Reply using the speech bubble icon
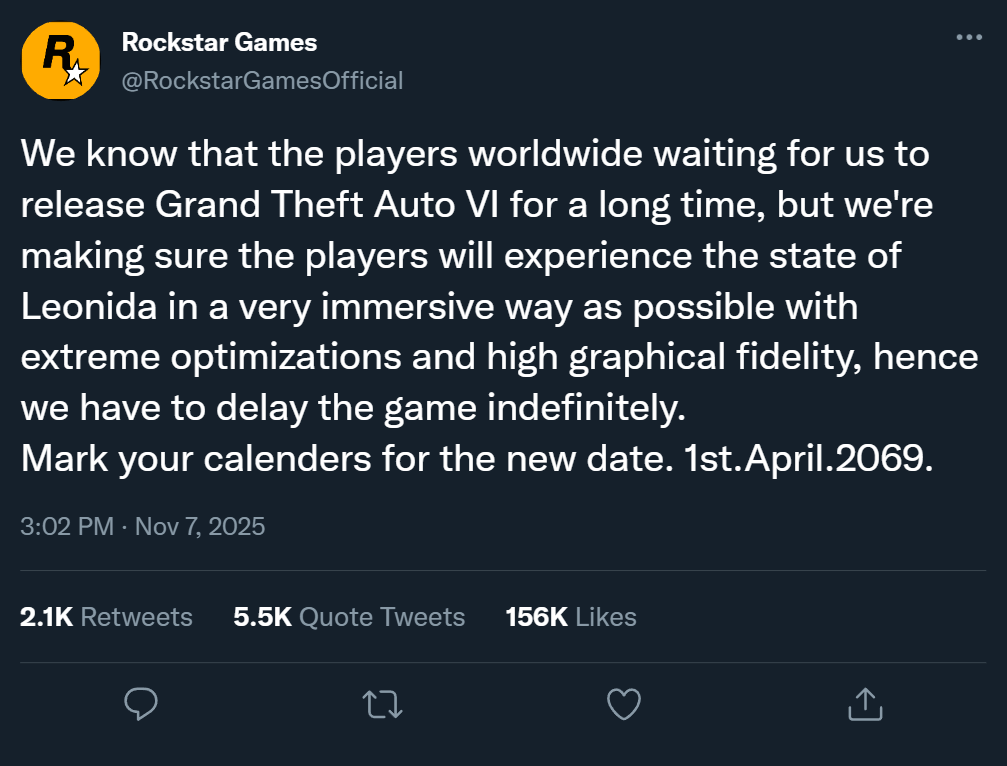This screenshot has width=1007, height=766. point(141,704)
